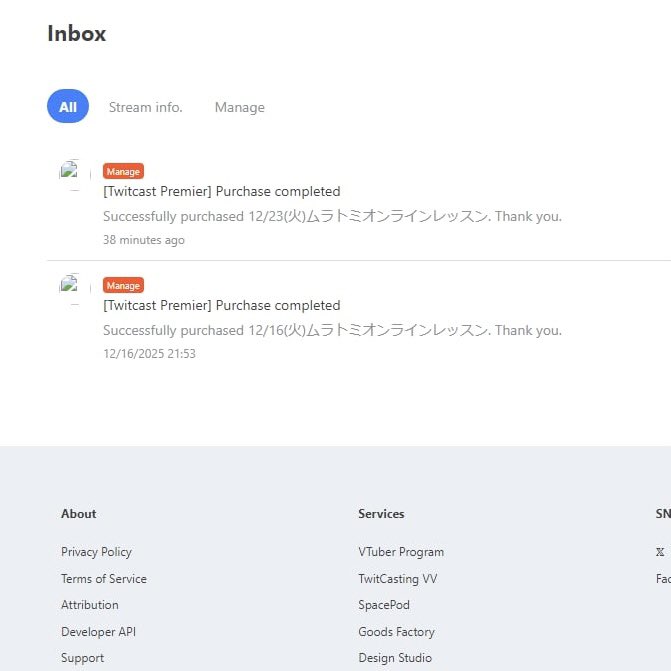Open Purchase completed message dated 12/16/2025 21:53
671x671 pixels.
pyautogui.click(x=222, y=306)
